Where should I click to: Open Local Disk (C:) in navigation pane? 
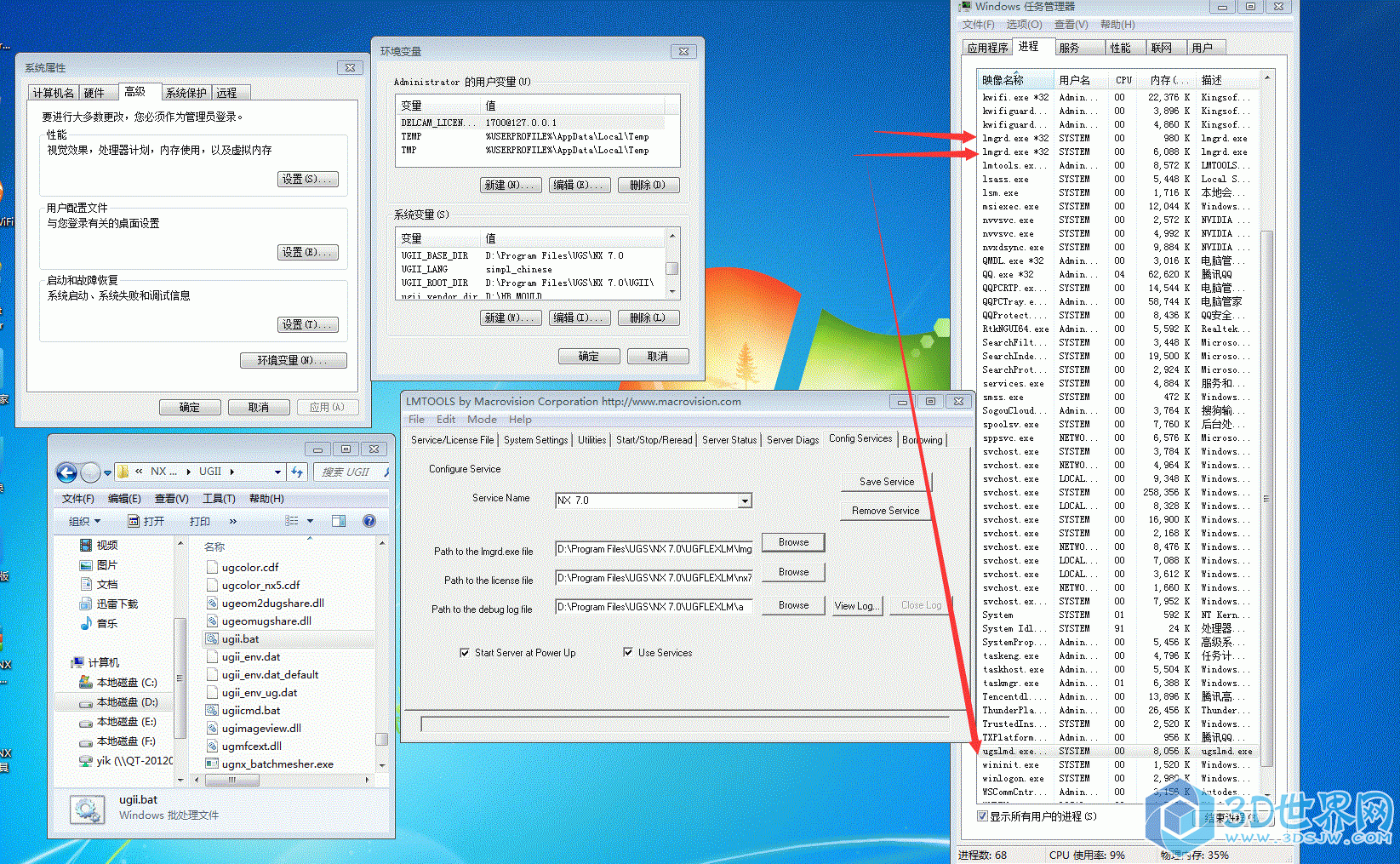127,682
